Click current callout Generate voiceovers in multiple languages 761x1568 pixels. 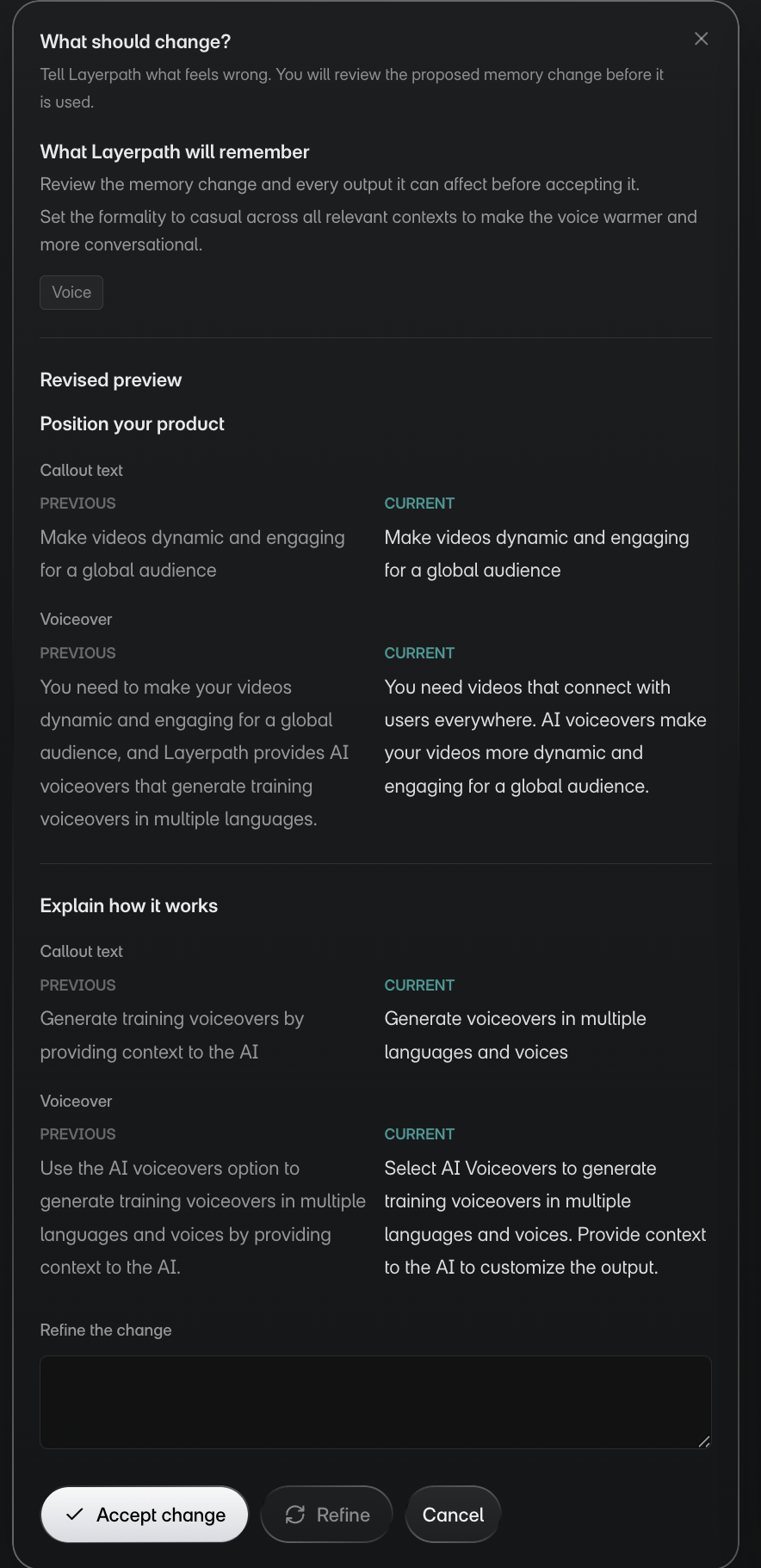[515, 1035]
